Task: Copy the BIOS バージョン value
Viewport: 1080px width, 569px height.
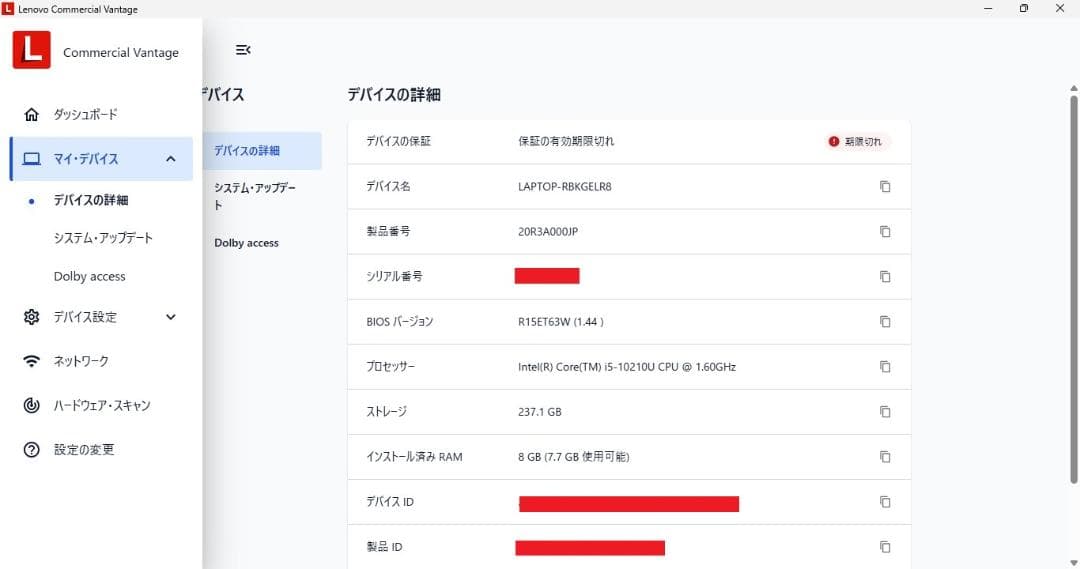Action: (885, 322)
